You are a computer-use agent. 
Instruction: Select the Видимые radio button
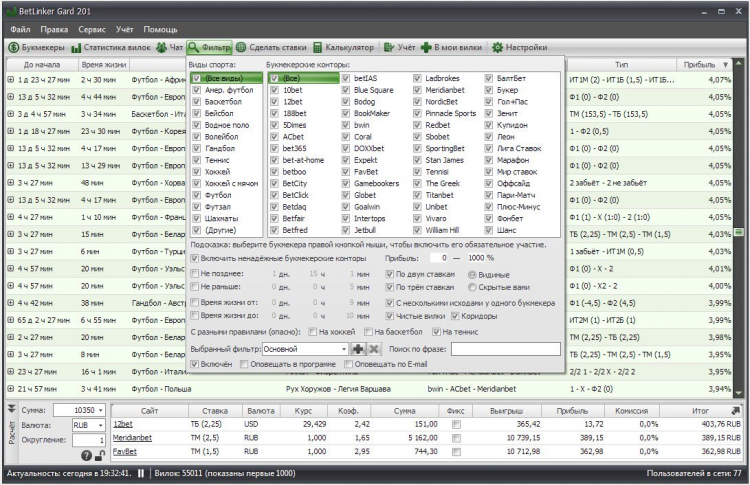[x=472, y=275]
